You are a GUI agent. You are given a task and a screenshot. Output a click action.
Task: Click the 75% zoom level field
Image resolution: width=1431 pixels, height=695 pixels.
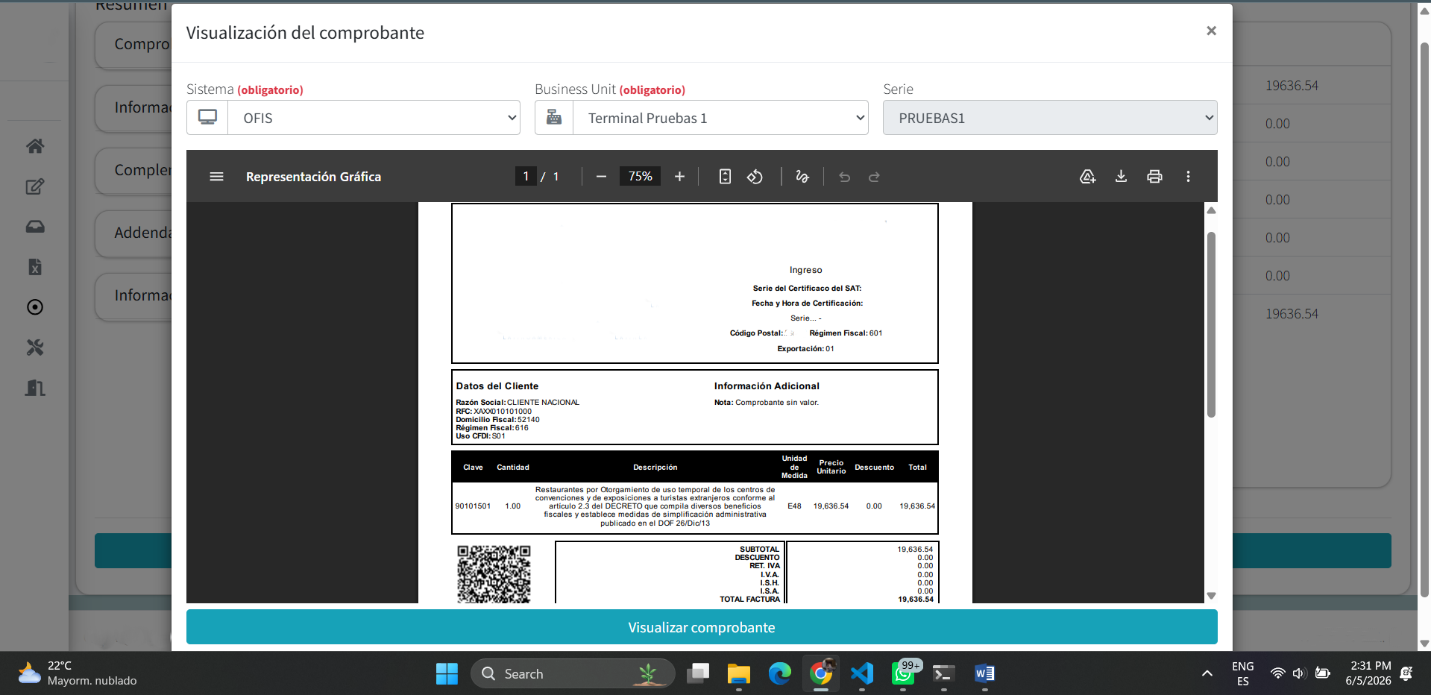pyautogui.click(x=640, y=177)
